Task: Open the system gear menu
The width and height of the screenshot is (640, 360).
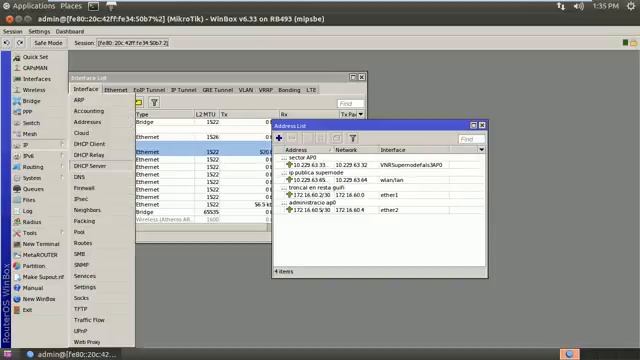Action: [x=631, y=6]
